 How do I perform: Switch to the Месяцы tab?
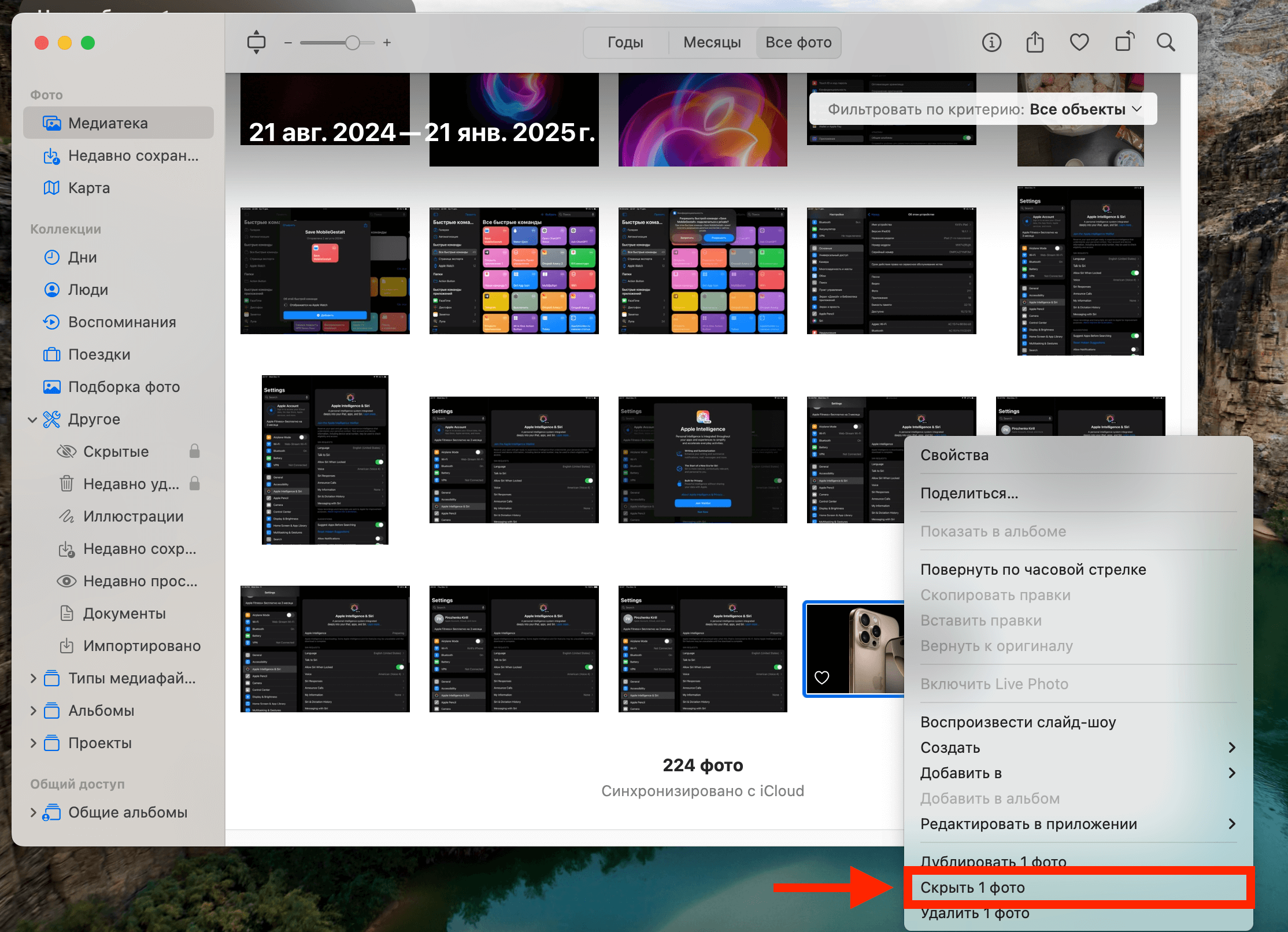[712, 42]
